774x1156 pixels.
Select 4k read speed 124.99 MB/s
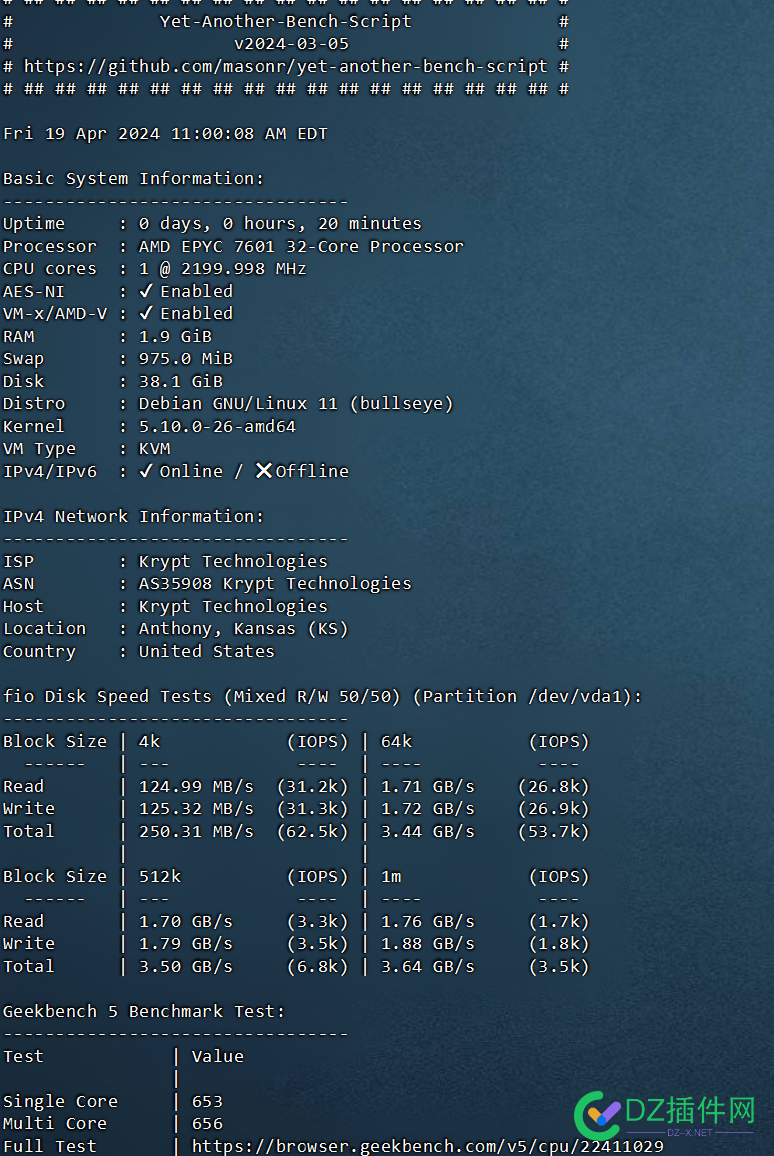coord(196,787)
